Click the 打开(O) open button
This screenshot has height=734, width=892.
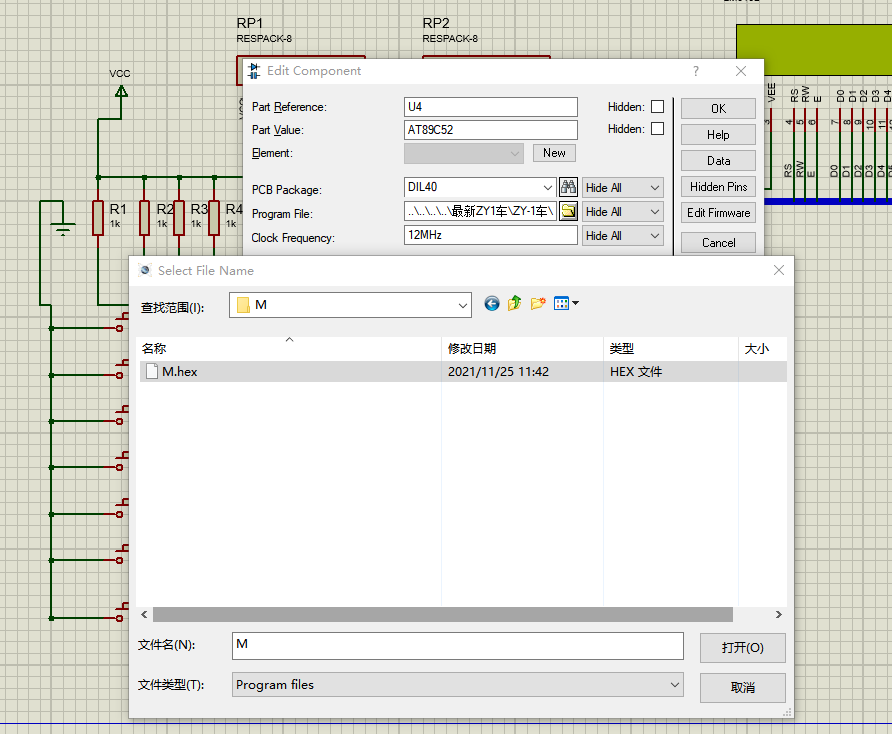point(742,648)
